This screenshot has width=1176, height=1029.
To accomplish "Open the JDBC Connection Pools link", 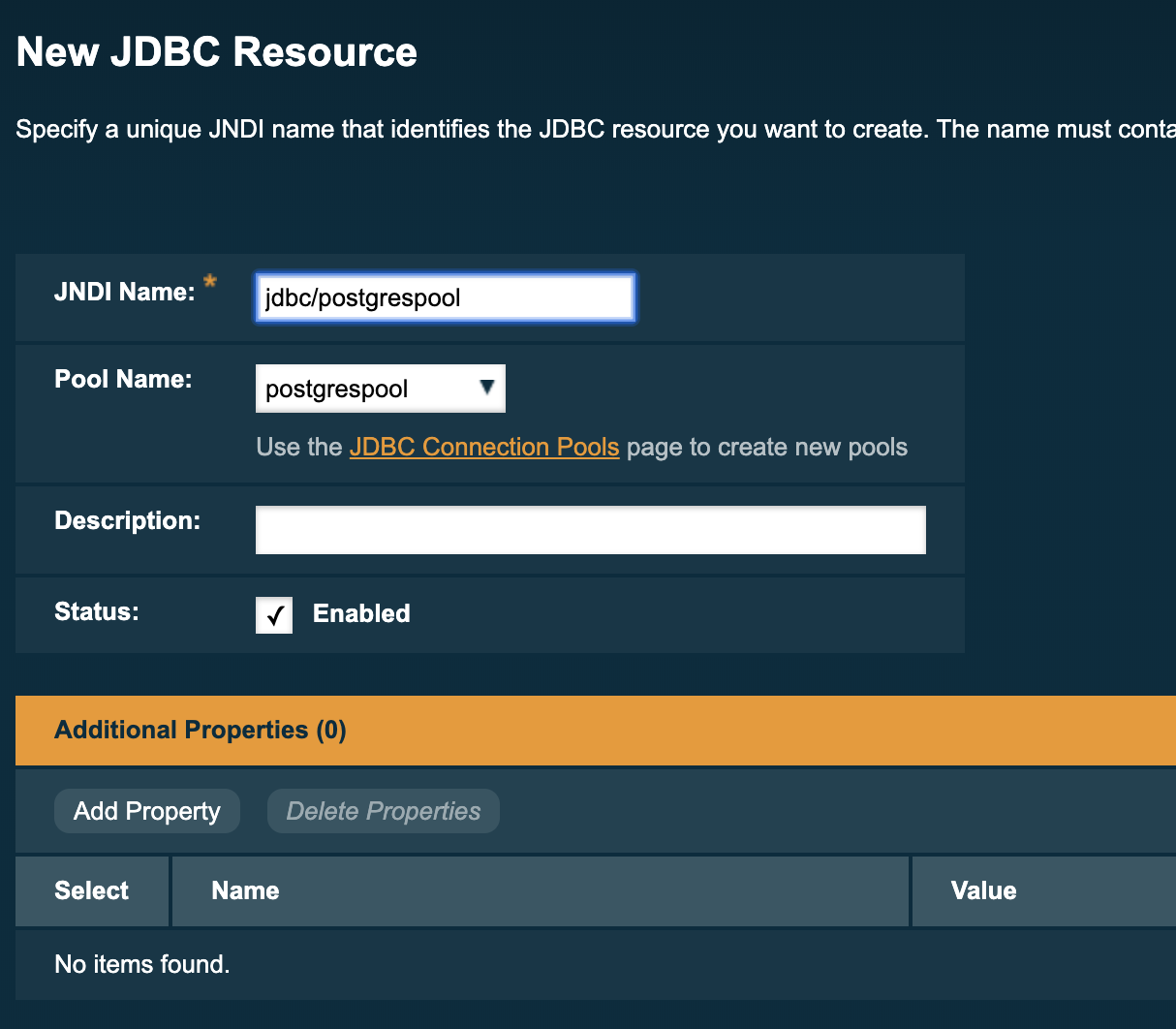I will (483, 447).
